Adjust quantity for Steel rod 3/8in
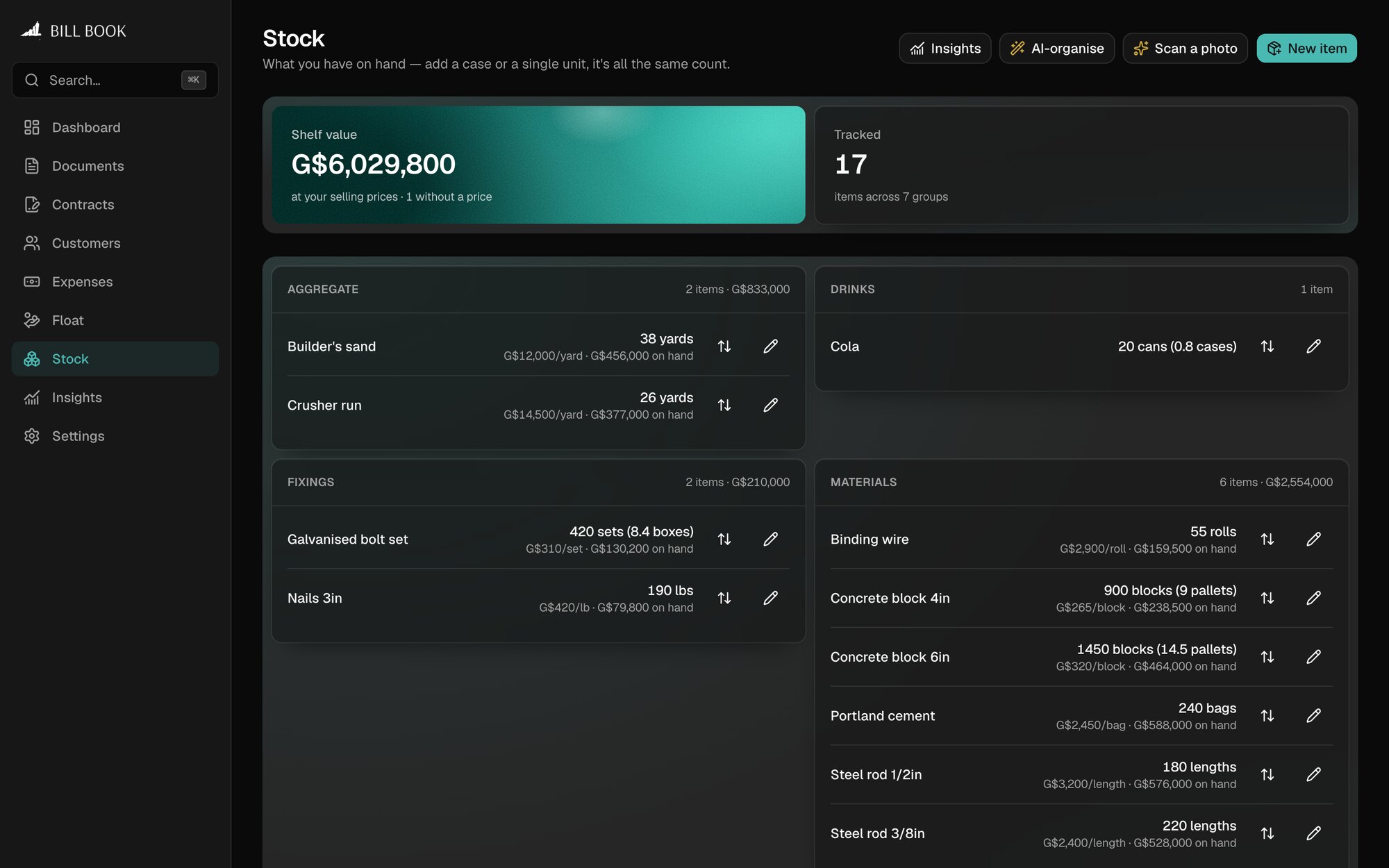The height and width of the screenshot is (868, 1389). tap(1267, 834)
